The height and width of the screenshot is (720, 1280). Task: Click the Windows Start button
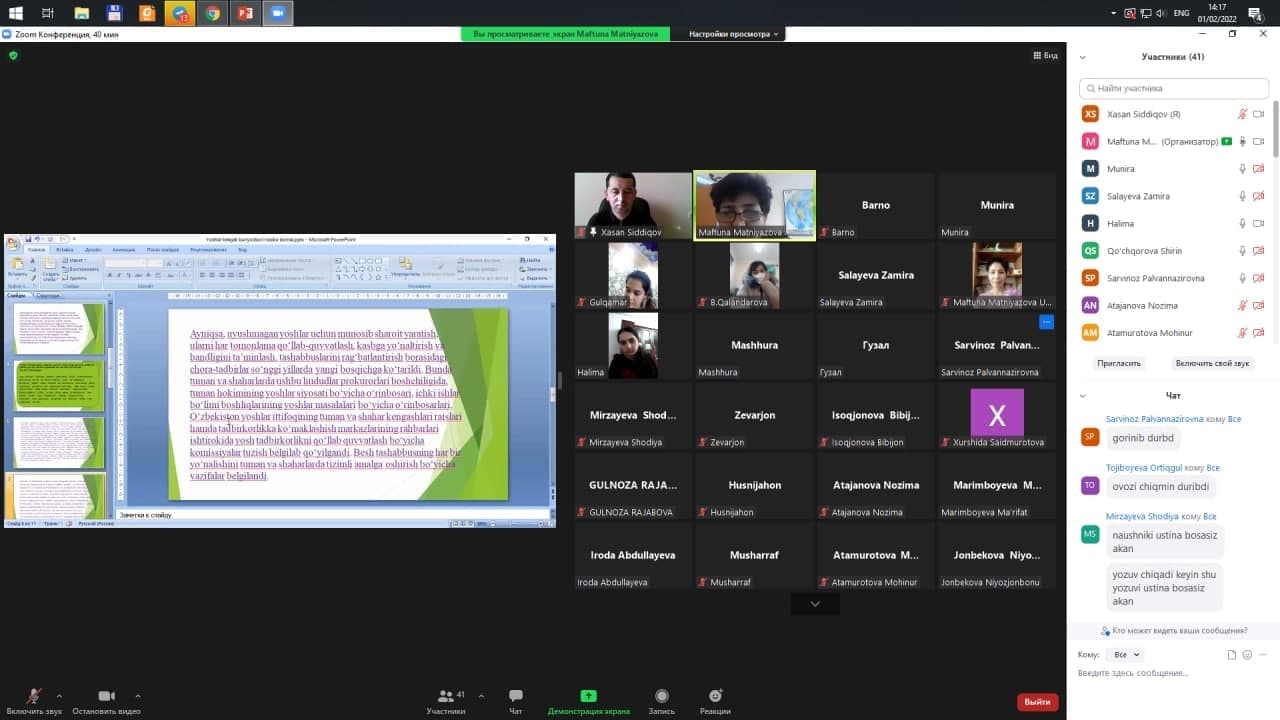(x=16, y=13)
